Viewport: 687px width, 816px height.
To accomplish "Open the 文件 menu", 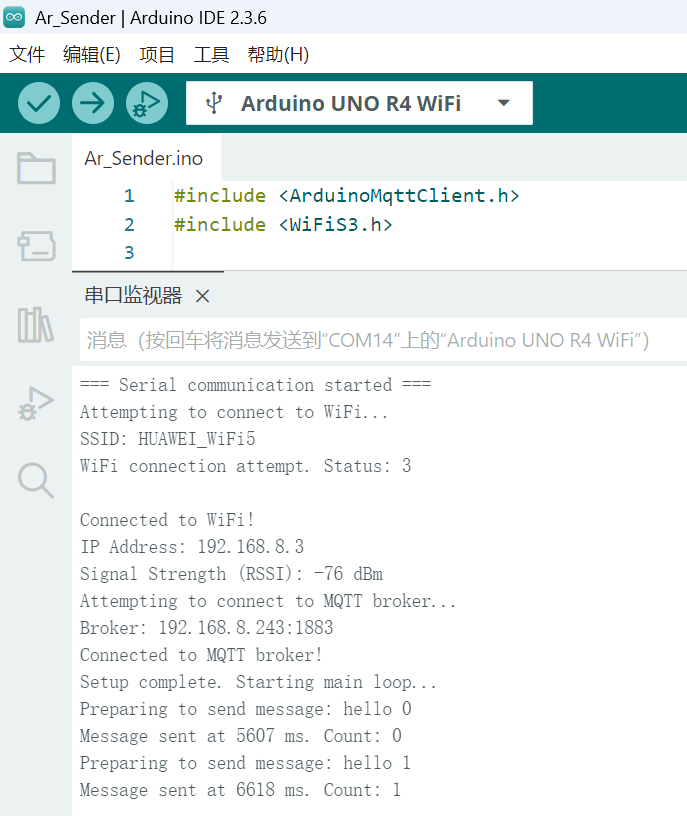I will (27, 54).
